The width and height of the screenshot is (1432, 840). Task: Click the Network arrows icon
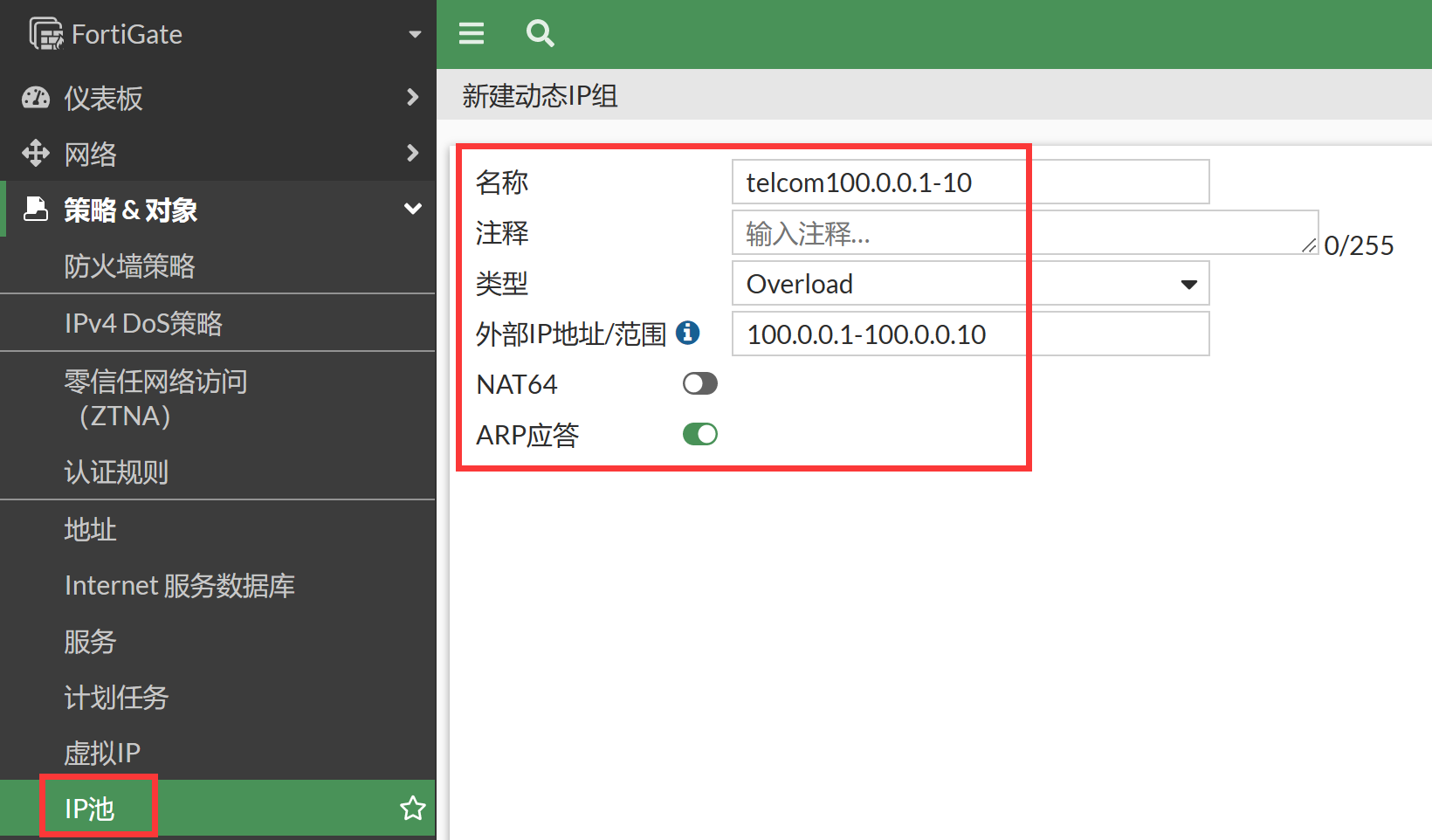(x=36, y=154)
